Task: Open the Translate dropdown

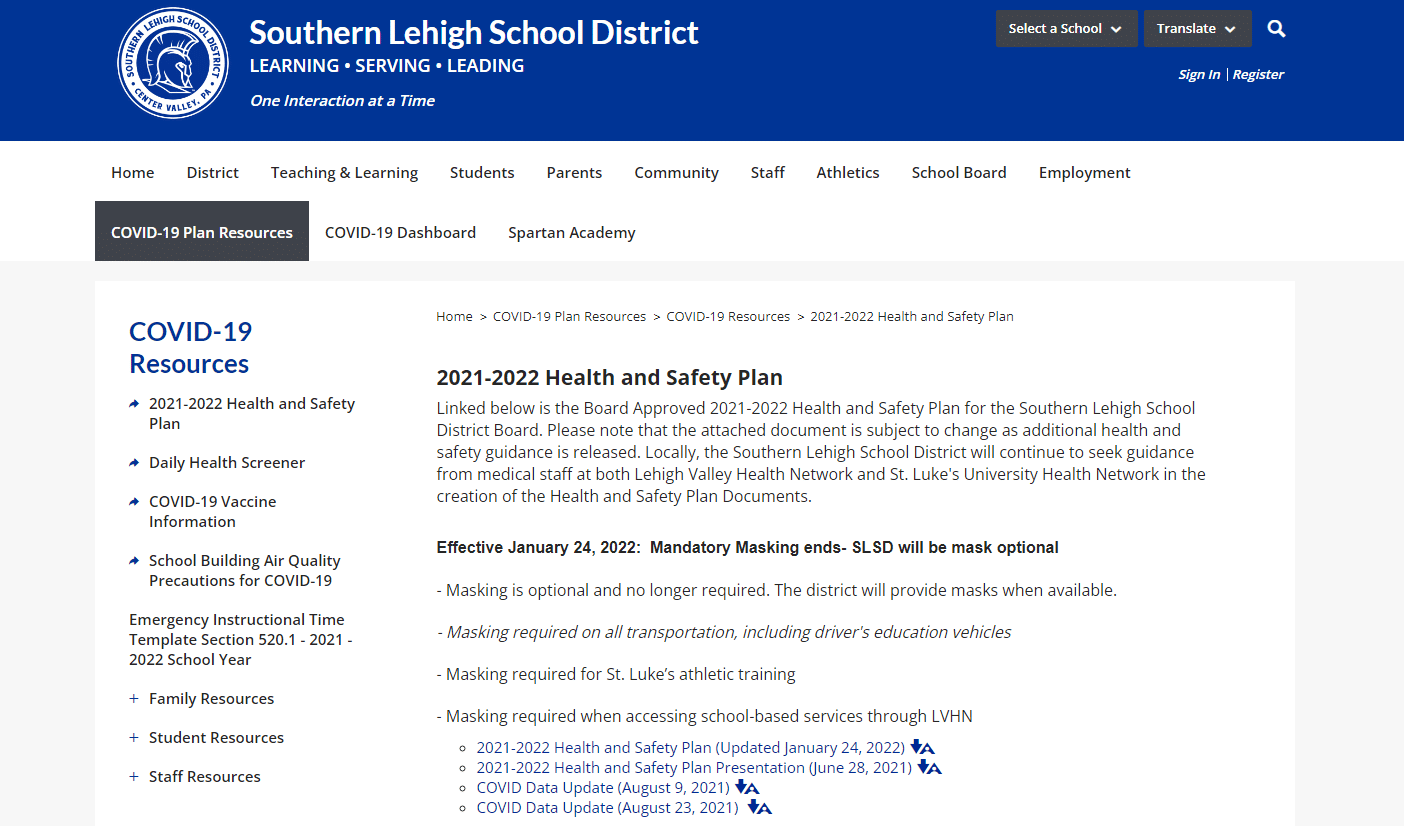Action: coord(1197,28)
